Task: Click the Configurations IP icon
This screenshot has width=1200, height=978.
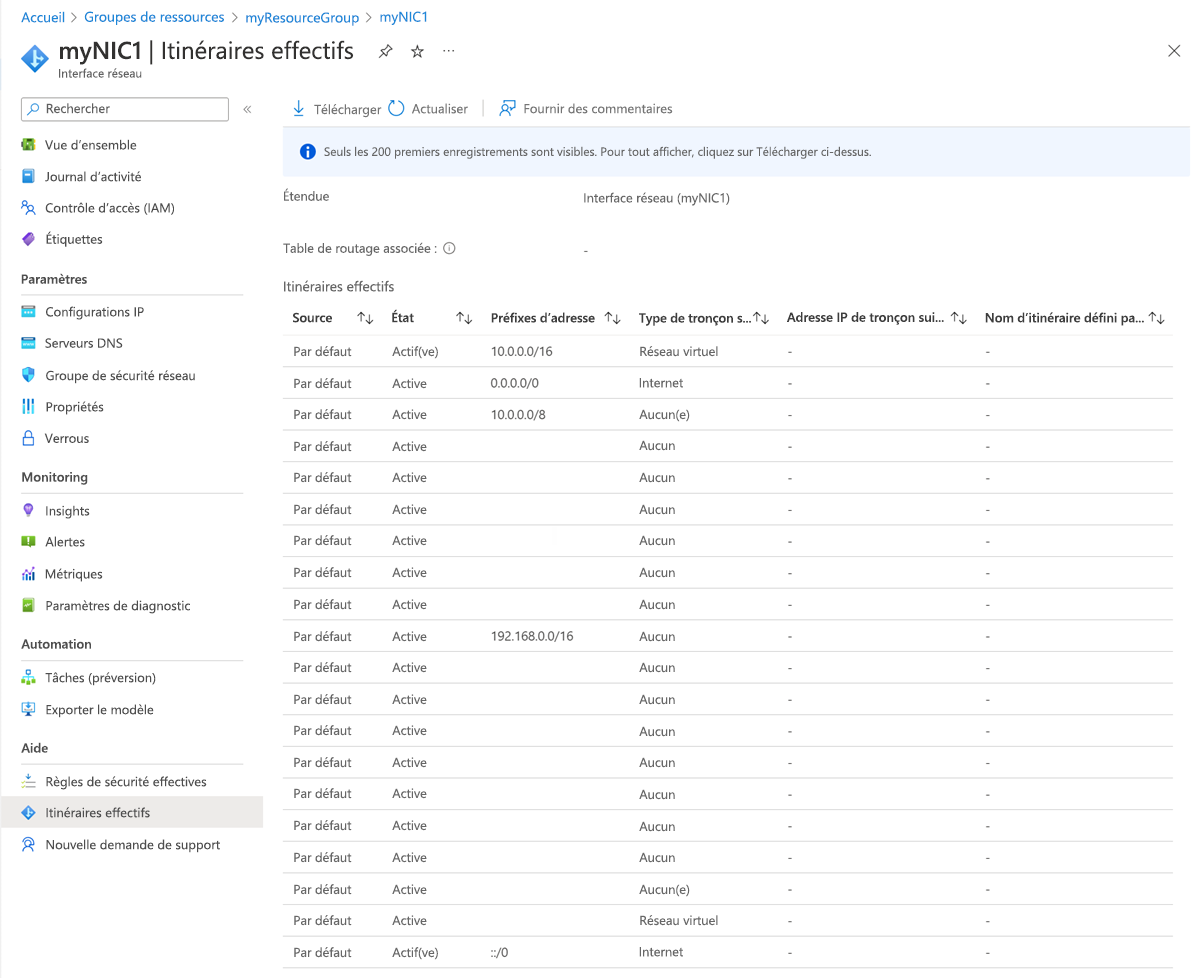Action: pos(28,312)
